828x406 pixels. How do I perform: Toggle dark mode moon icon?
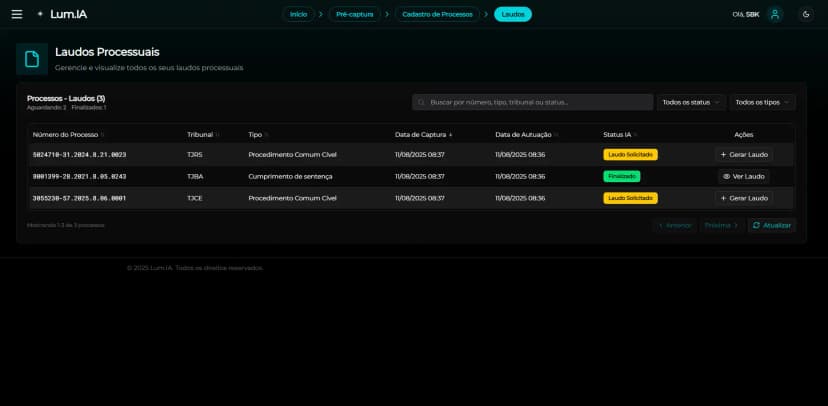tap(806, 14)
